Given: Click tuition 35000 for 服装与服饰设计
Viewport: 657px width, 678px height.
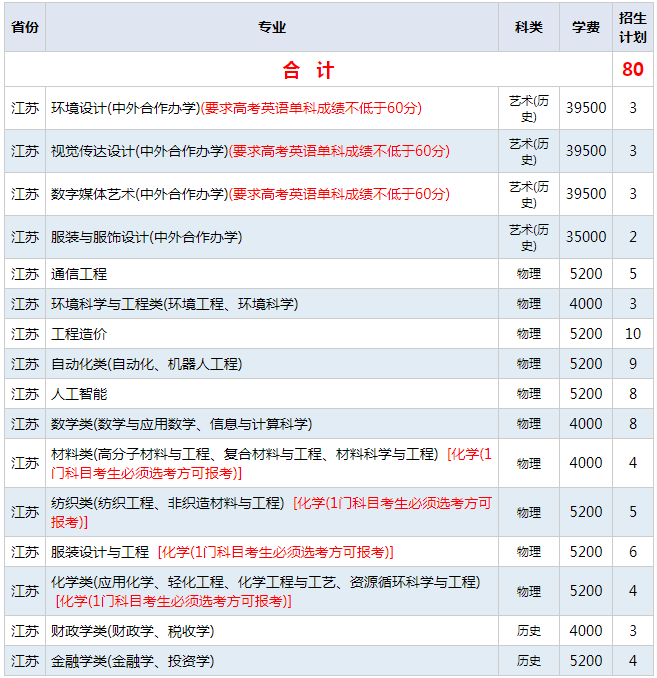Looking at the screenshot, I should [x=586, y=237].
